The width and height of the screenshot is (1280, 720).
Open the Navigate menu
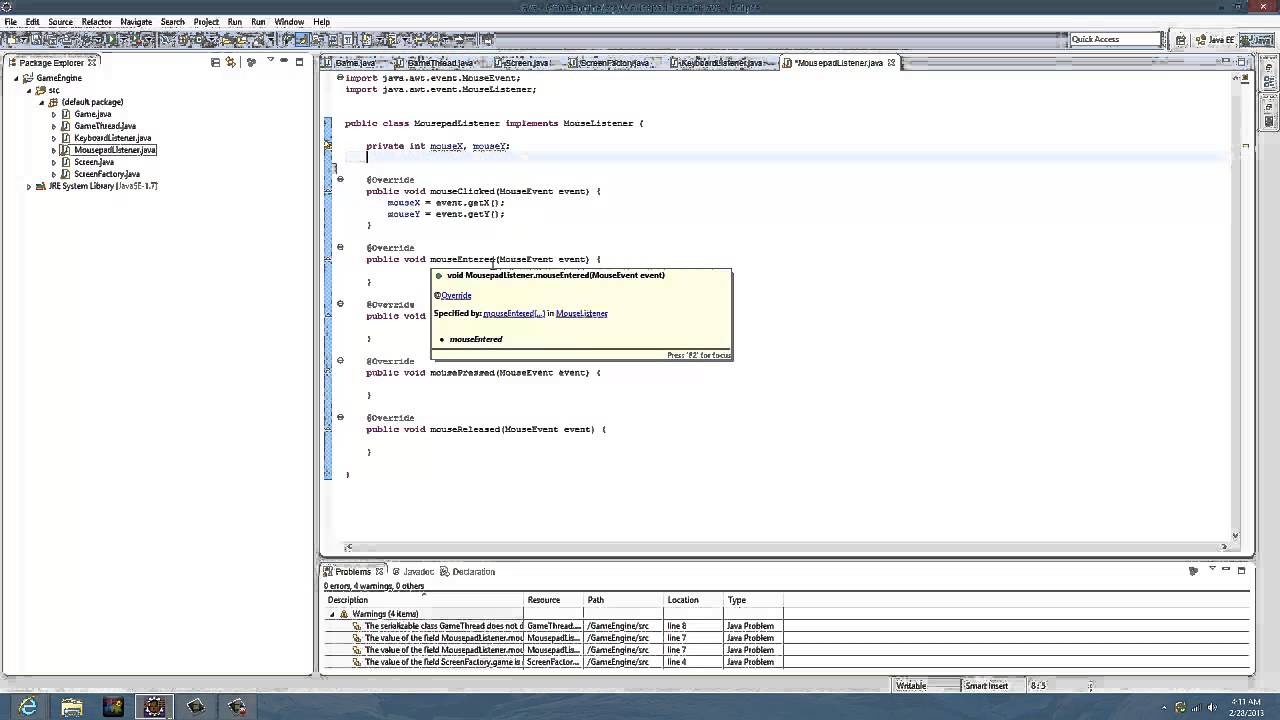(136, 22)
